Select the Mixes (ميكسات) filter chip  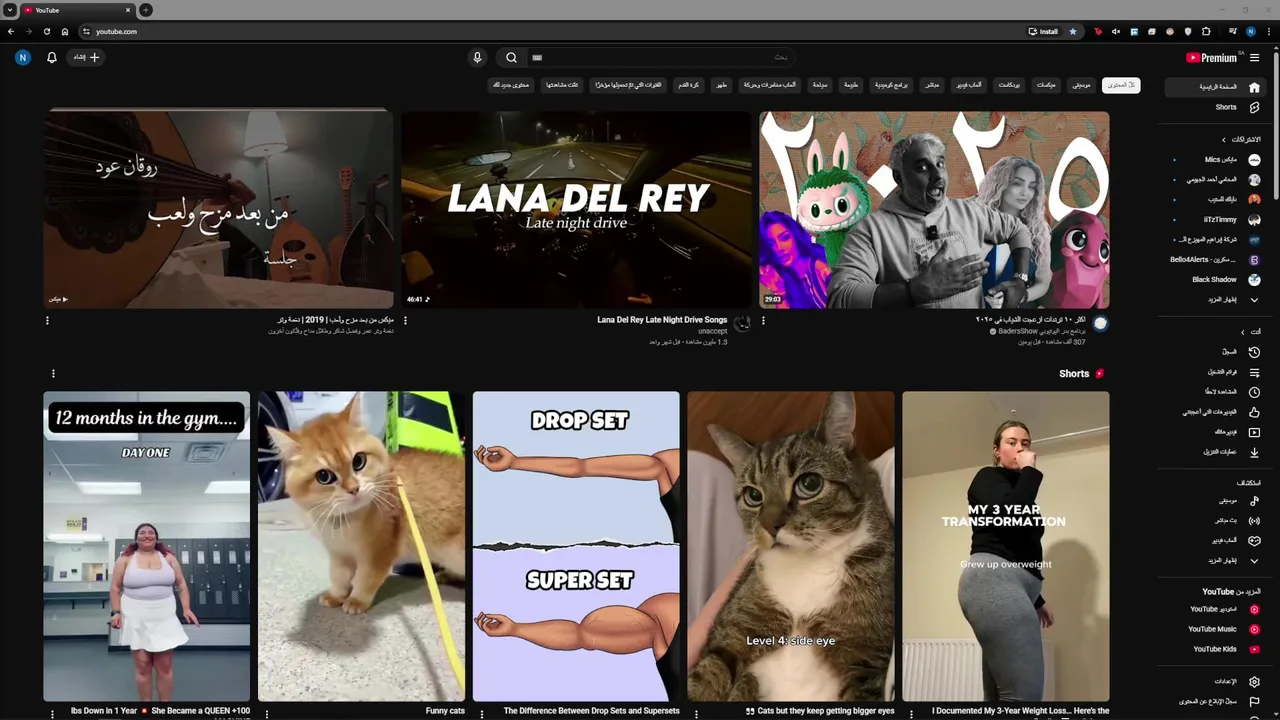pos(1046,85)
